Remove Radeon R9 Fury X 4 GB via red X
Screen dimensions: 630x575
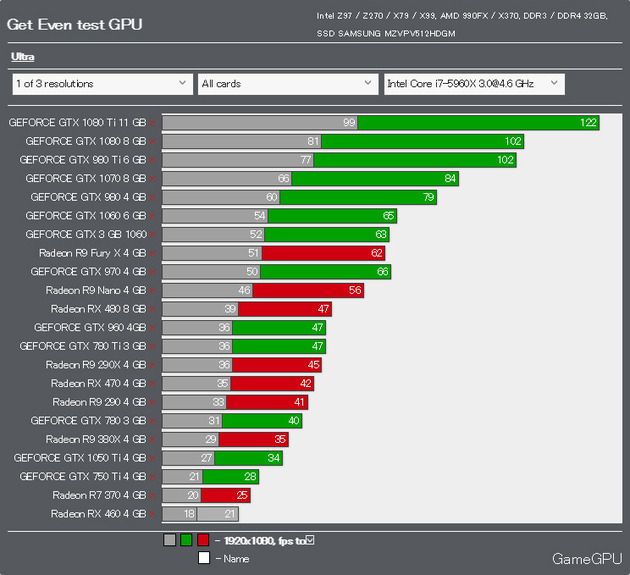pos(153,253)
